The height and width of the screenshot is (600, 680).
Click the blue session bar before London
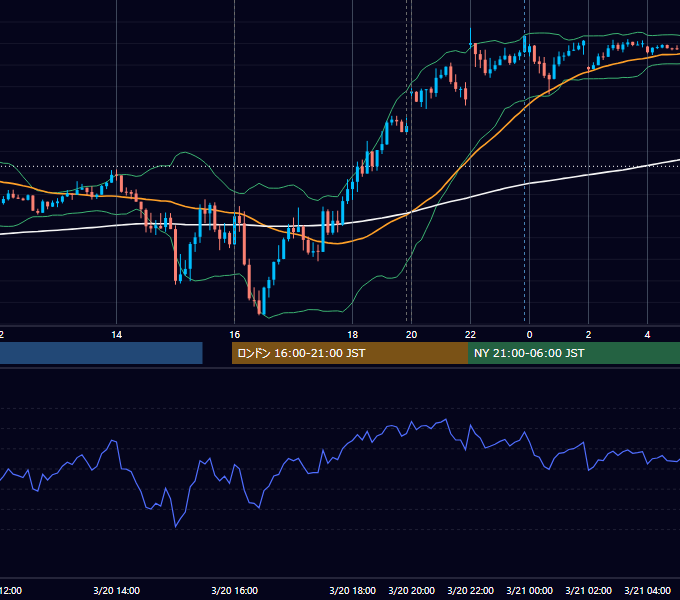[x=101, y=353]
